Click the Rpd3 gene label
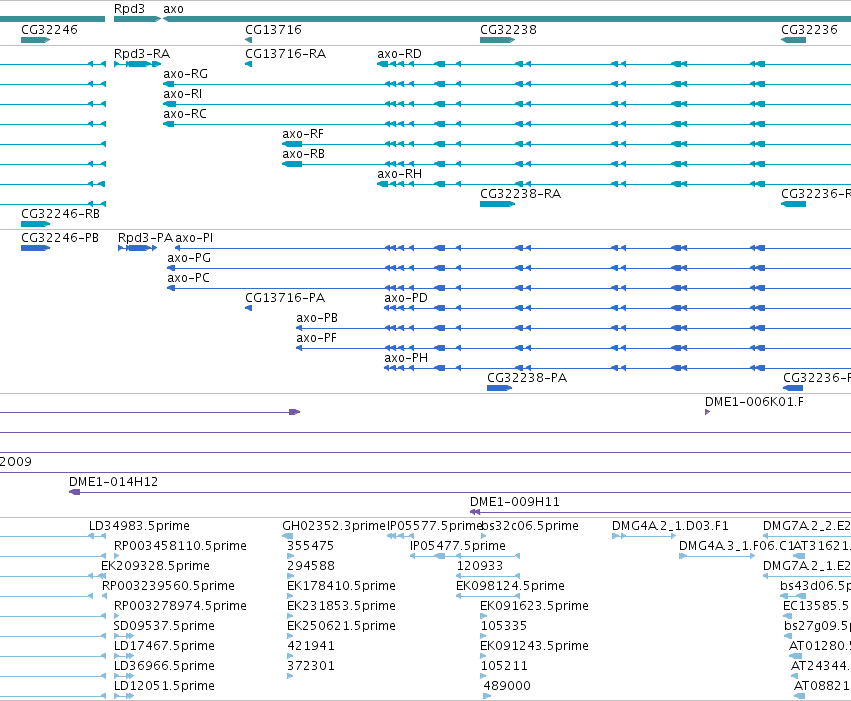The height and width of the screenshot is (701, 851). tap(129, 9)
